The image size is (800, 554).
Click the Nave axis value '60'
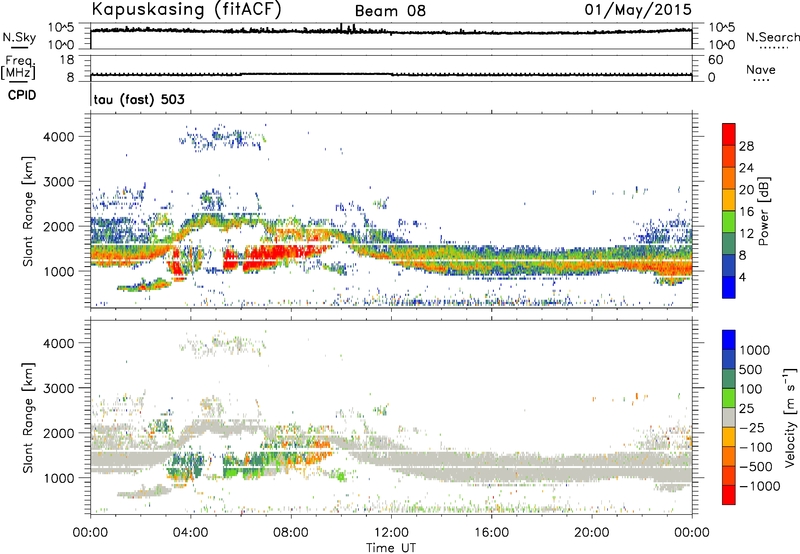click(715, 60)
